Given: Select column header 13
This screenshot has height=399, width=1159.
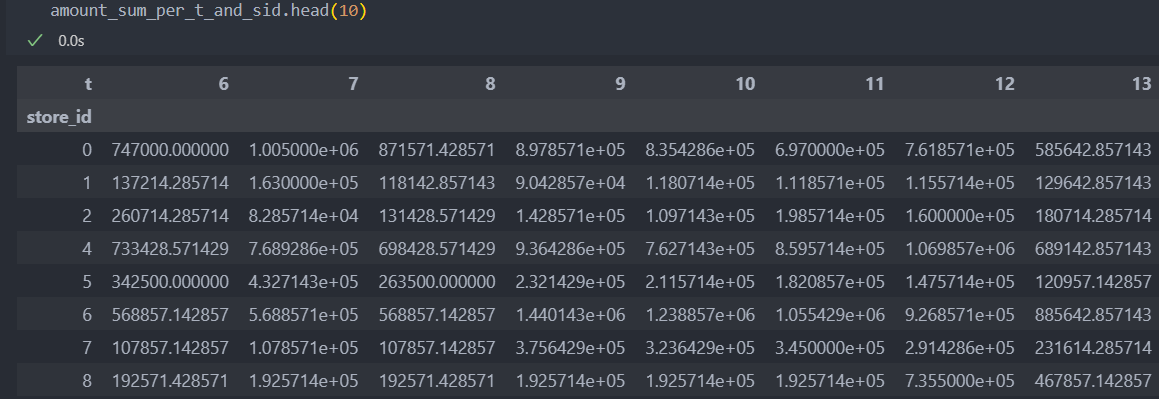Looking at the screenshot, I should click(1141, 83).
